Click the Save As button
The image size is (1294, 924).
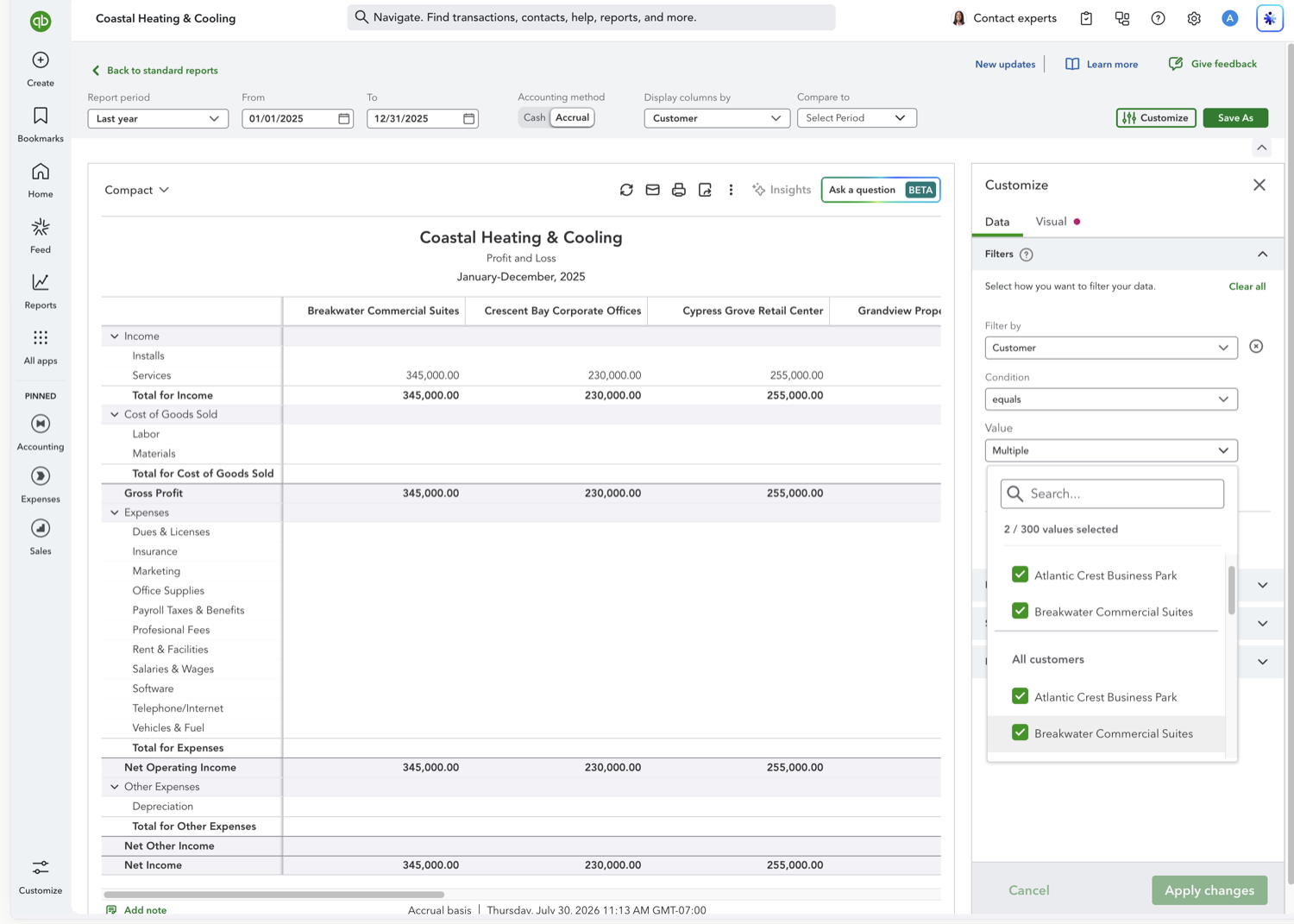point(1235,118)
